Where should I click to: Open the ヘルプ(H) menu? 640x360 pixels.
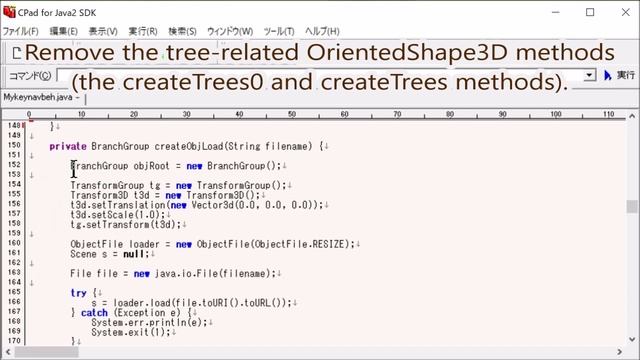point(322,31)
